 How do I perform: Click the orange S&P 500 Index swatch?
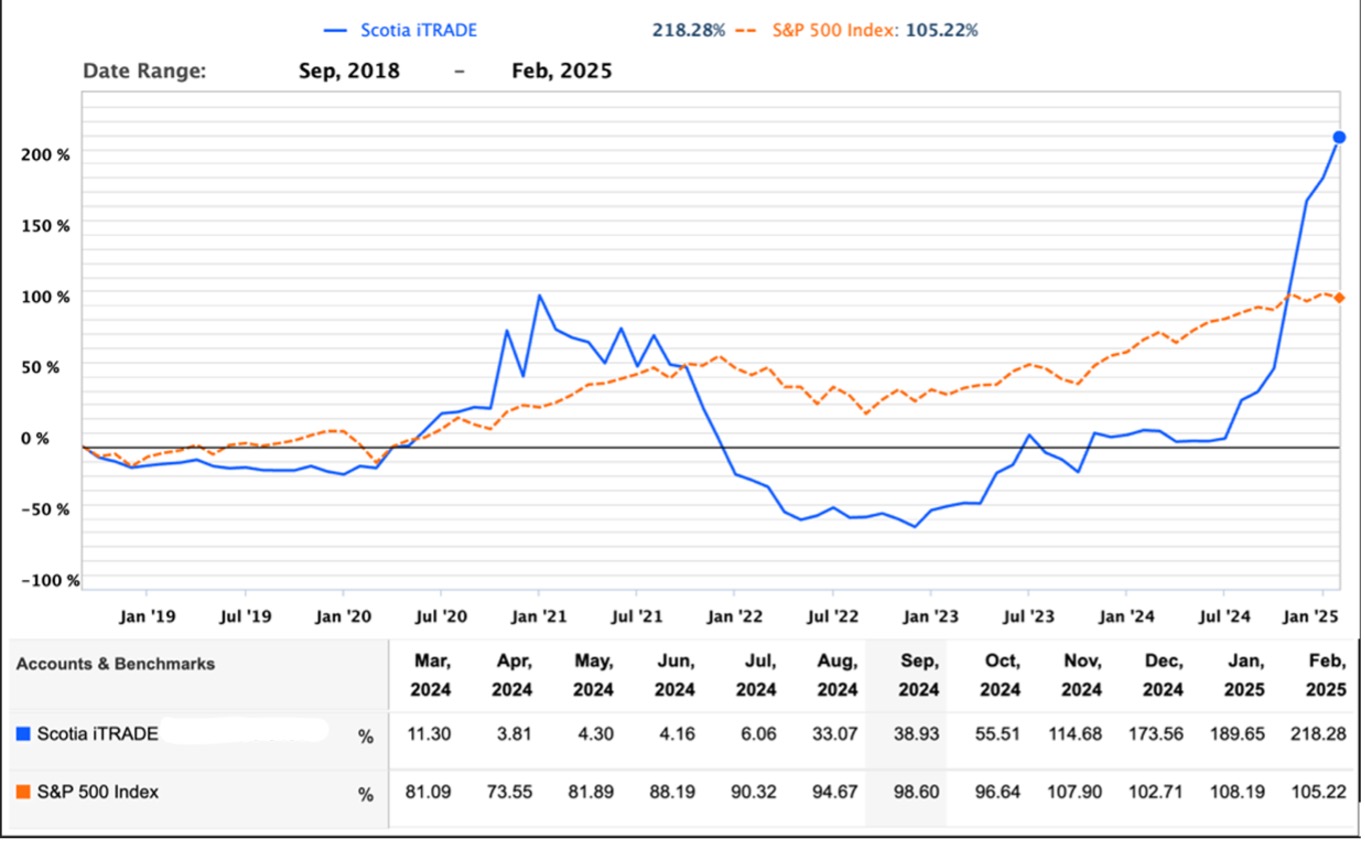pyautogui.click(x=23, y=792)
